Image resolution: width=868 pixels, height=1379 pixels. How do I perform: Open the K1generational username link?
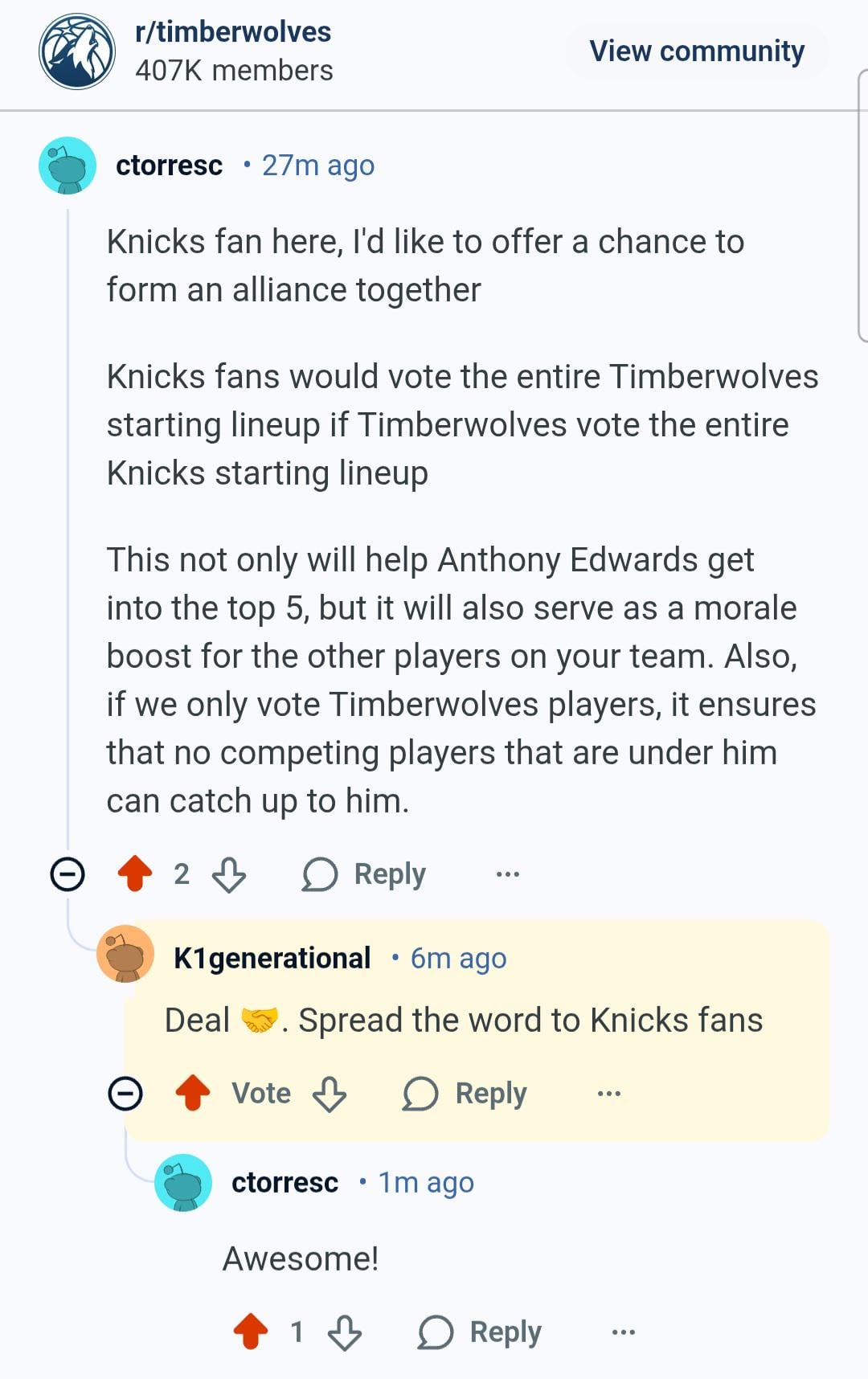[x=272, y=958]
